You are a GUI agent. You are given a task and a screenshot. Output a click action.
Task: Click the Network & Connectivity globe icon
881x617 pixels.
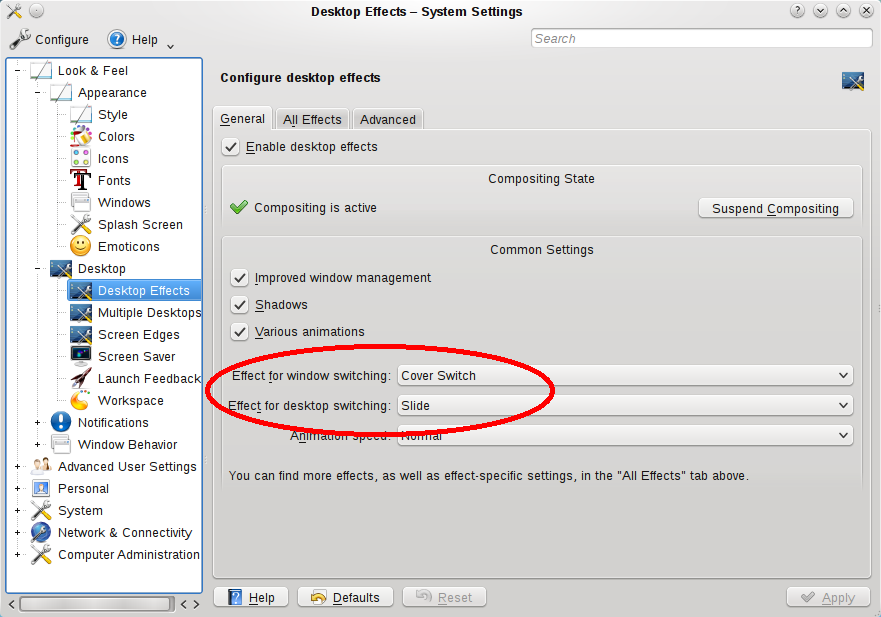(x=40, y=532)
